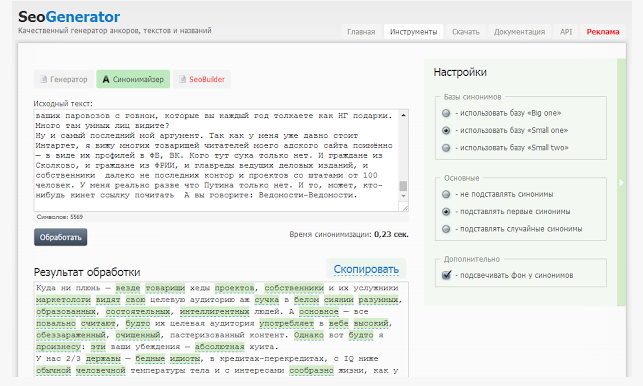Click the Обработать button
Image resolution: width=643 pixels, height=386 pixels.
(x=61, y=237)
